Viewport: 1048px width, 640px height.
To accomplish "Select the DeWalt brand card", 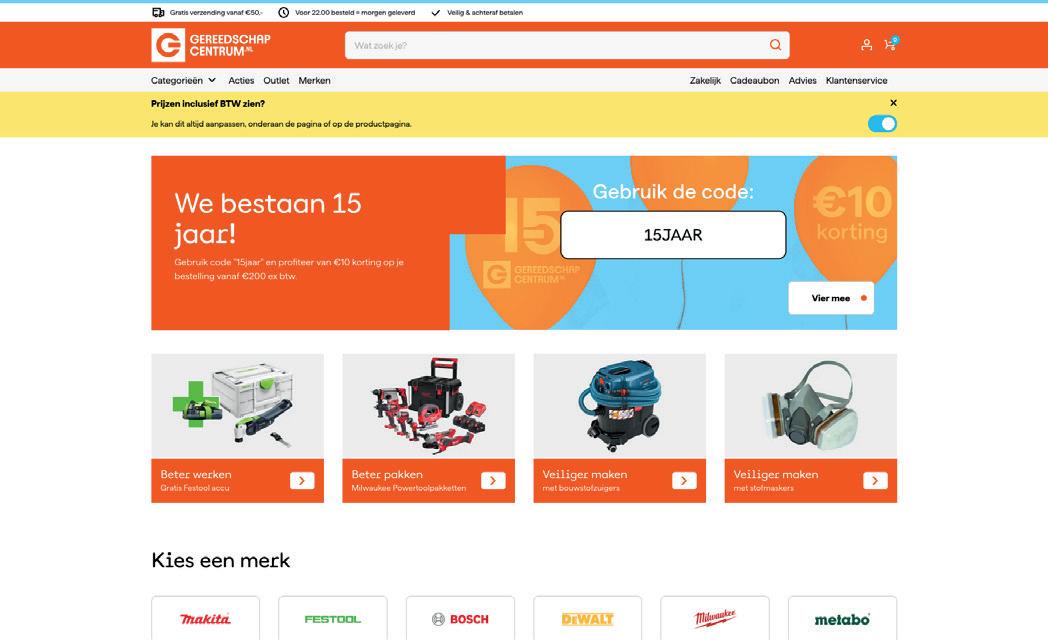I will coord(587,618).
